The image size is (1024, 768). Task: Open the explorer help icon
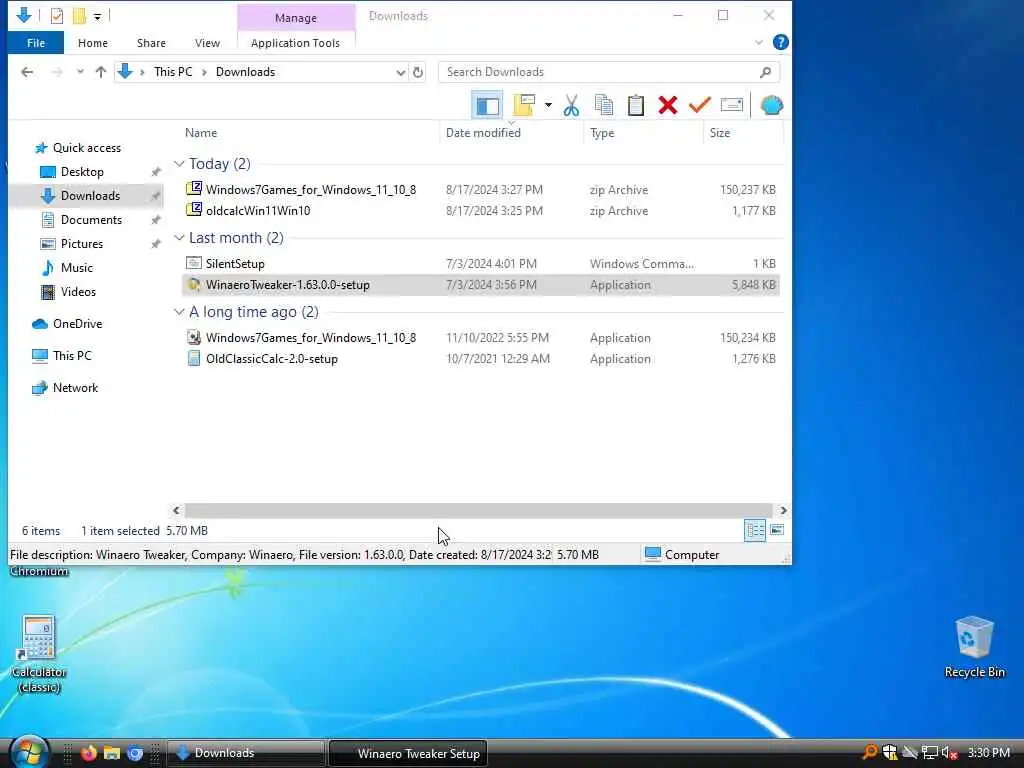tap(780, 42)
